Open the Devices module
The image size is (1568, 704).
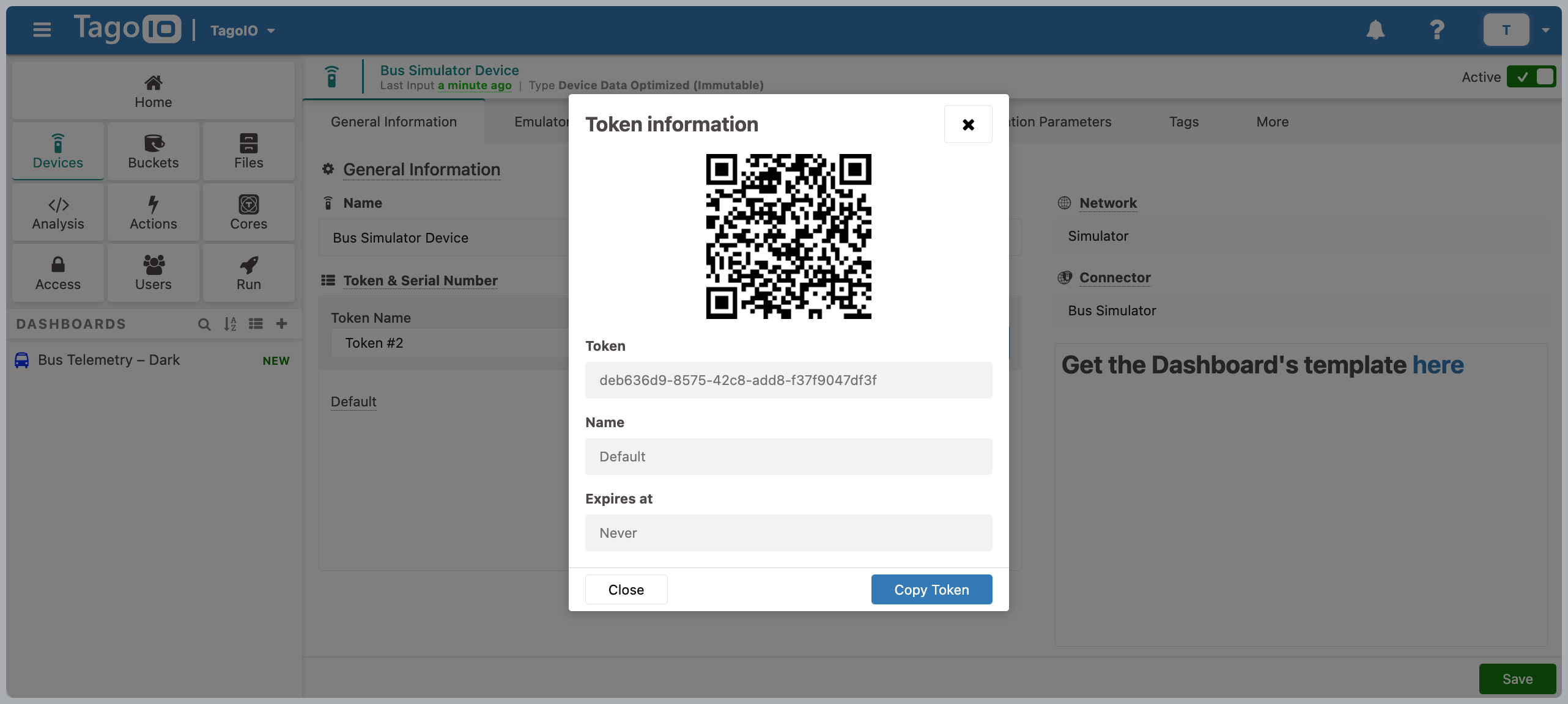(x=57, y=151)
